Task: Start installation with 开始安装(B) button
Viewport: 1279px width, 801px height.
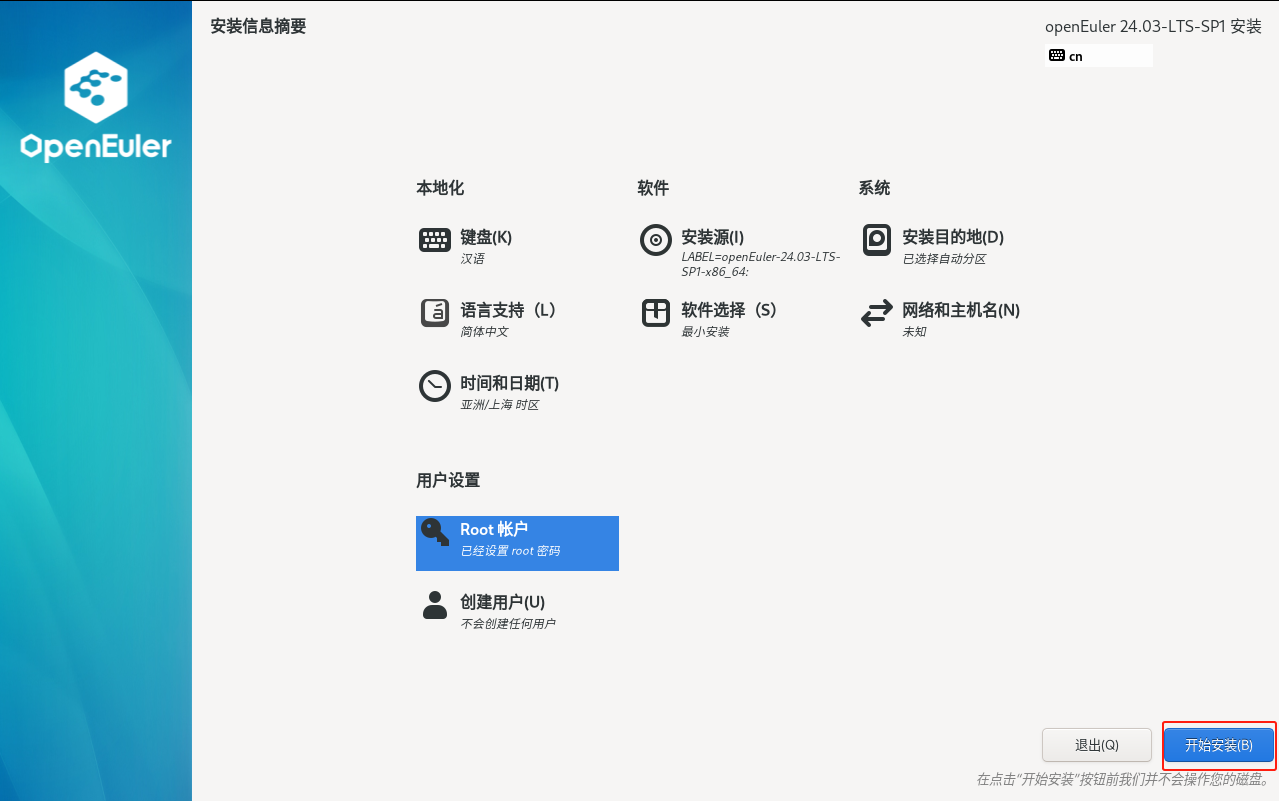Action: (1219, 745)
